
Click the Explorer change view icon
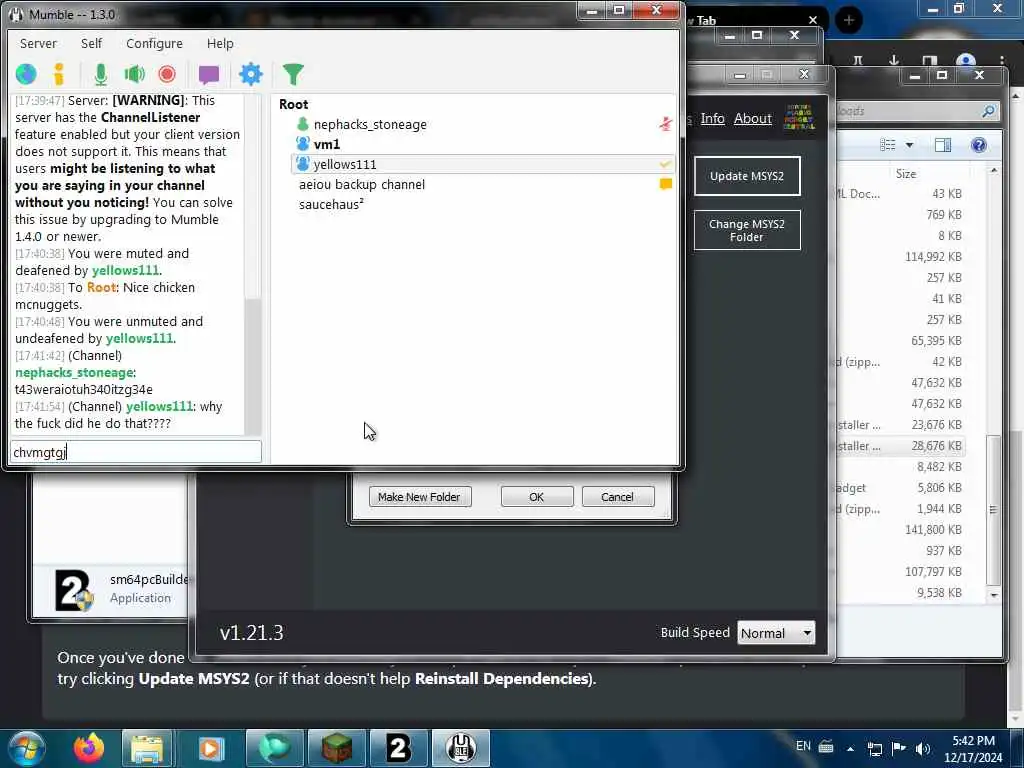pos(888,145)
